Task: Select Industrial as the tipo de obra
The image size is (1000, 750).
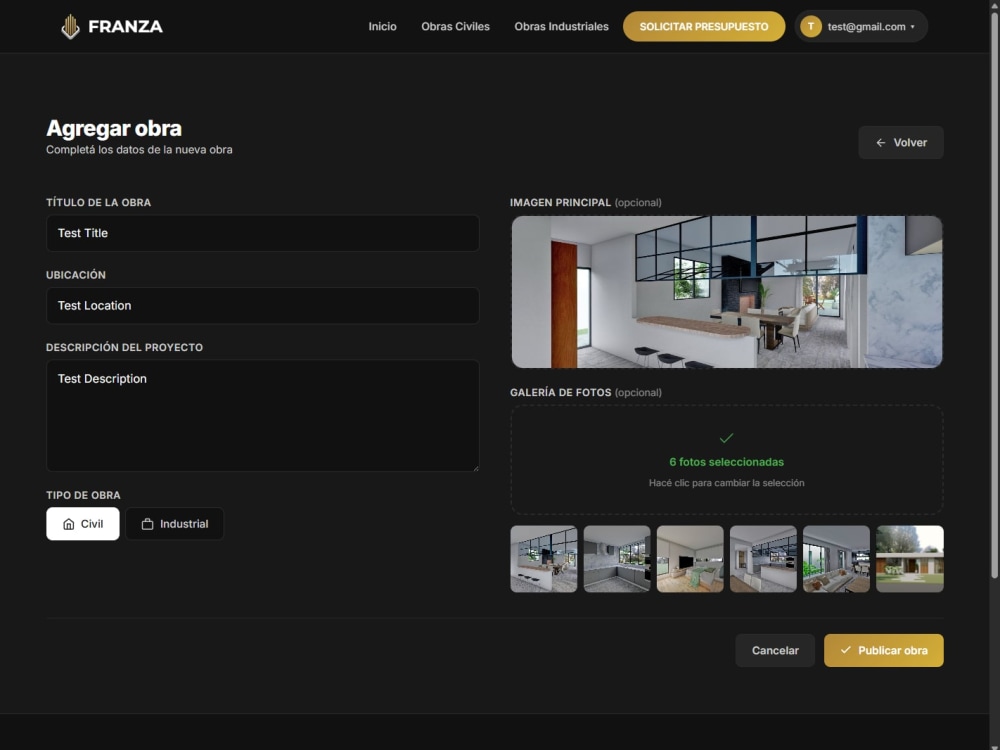Action: [175, 524]
